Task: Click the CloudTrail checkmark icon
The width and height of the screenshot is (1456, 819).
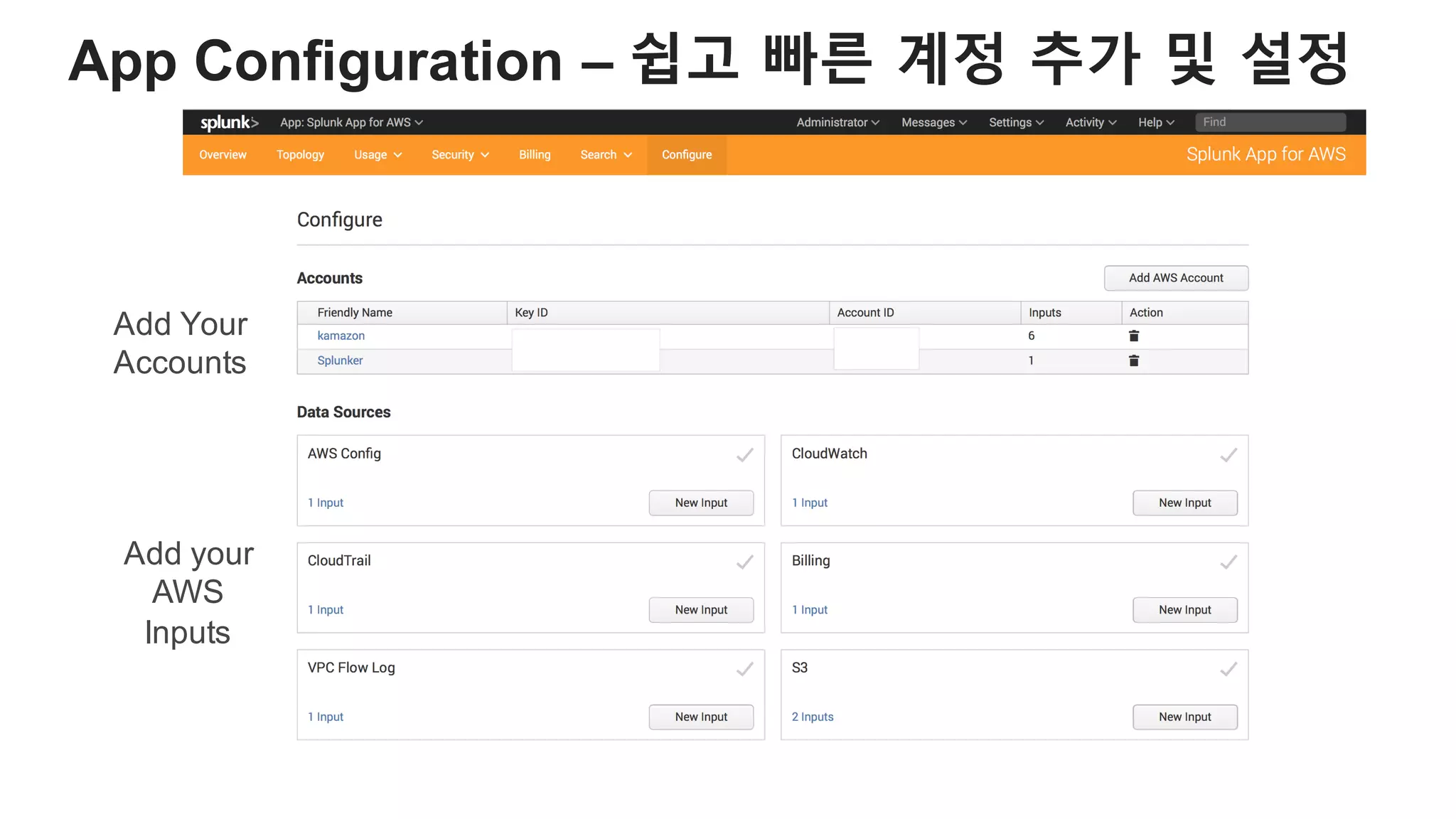Action: [744, 562]
